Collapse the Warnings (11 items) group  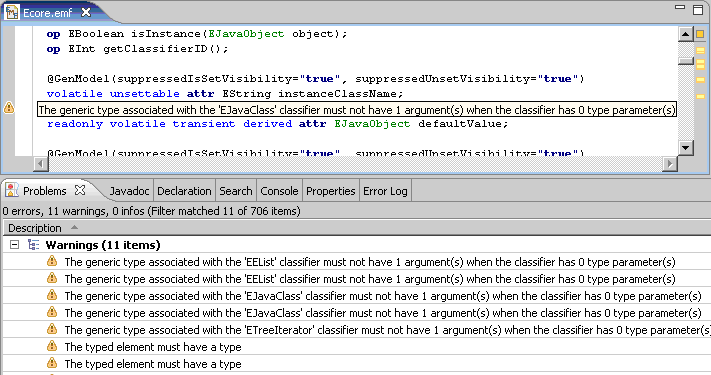tap(15, 245)
